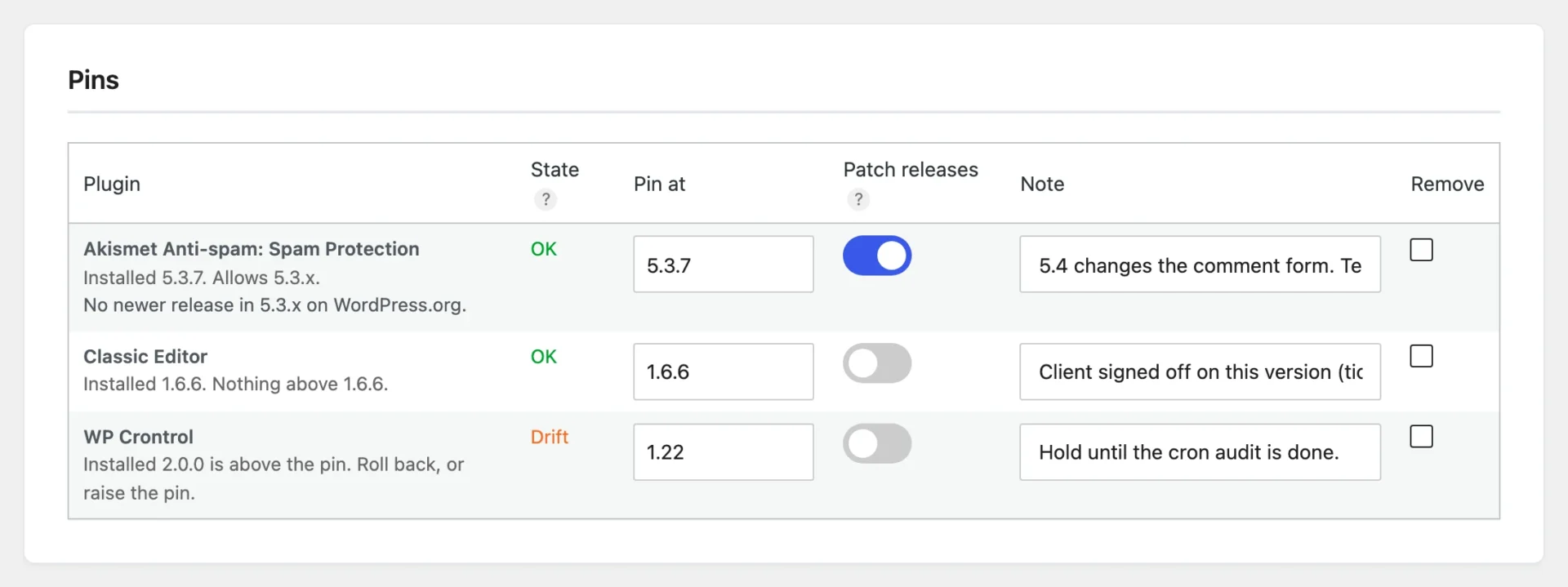Click the Drift state for WP Crontrol
The image size is (1568, 587).
(550, 437)
